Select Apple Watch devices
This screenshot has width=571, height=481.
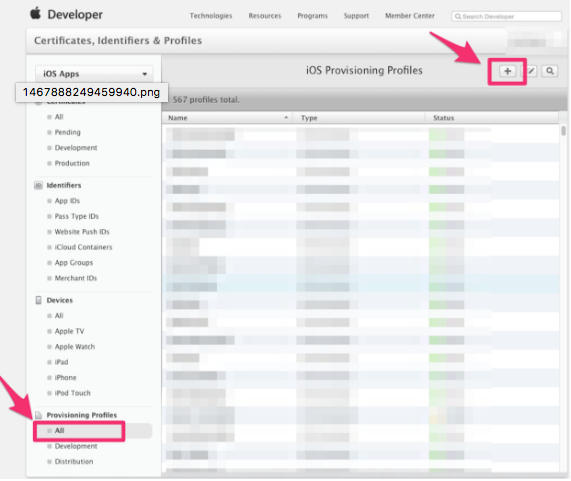[75, 347]
